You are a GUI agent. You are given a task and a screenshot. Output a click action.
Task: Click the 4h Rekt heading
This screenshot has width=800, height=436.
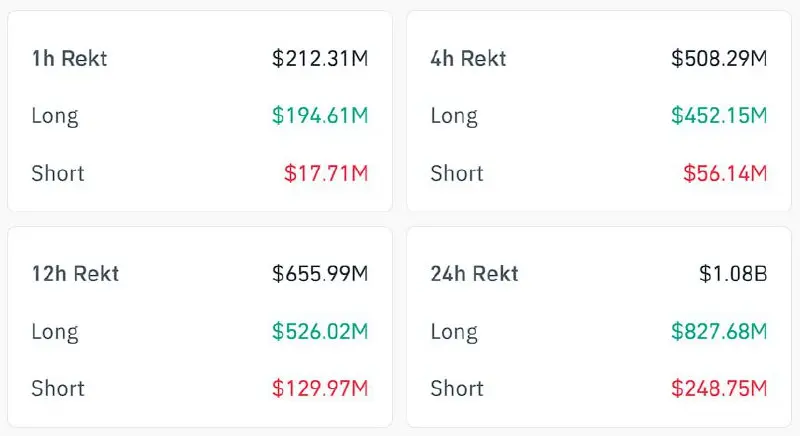pyautogui.click(x=469, y=58)
